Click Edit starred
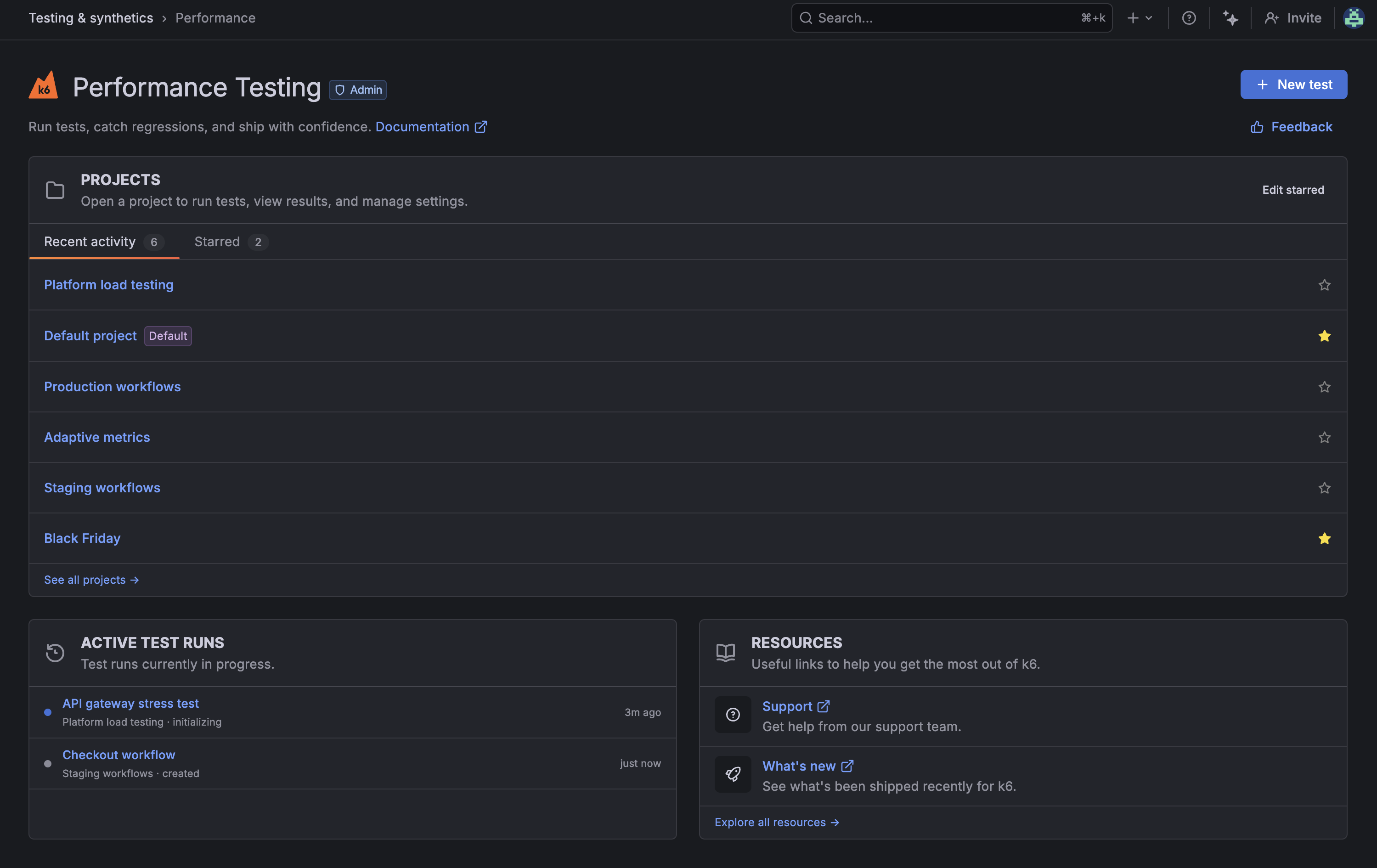 click(x=1293, y=190)
